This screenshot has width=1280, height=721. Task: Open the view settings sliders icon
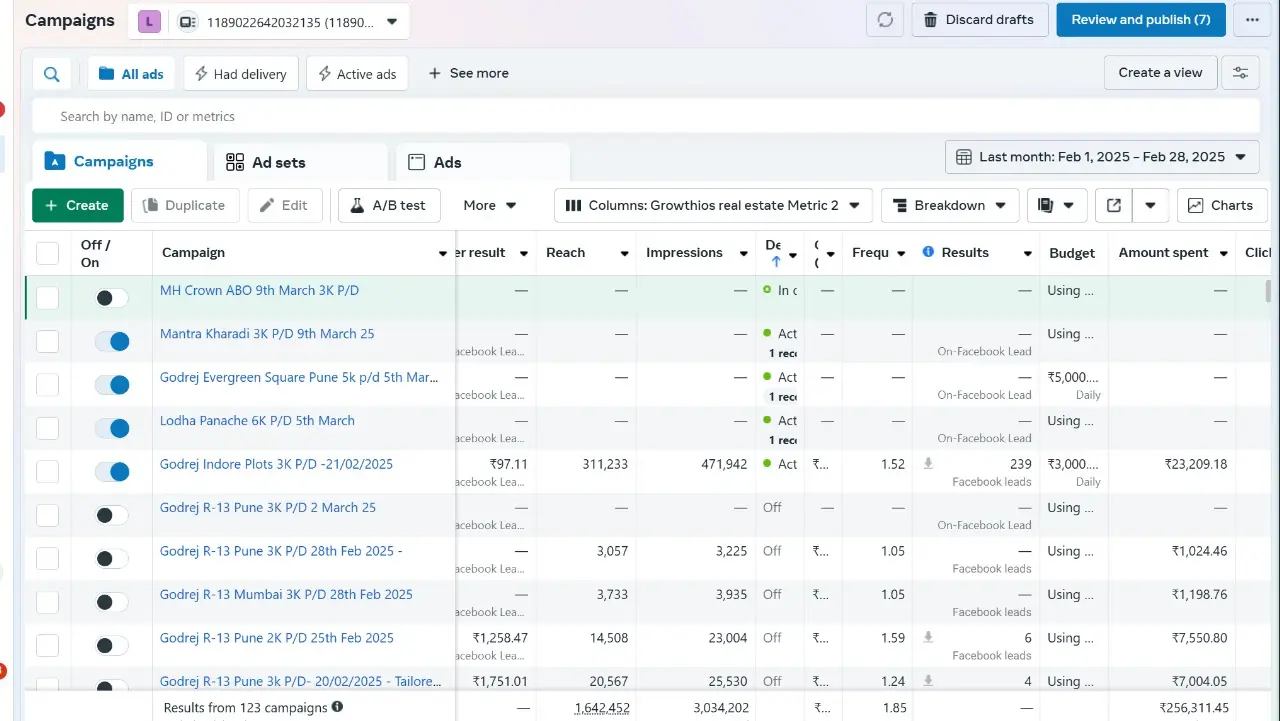(1240, 73)
